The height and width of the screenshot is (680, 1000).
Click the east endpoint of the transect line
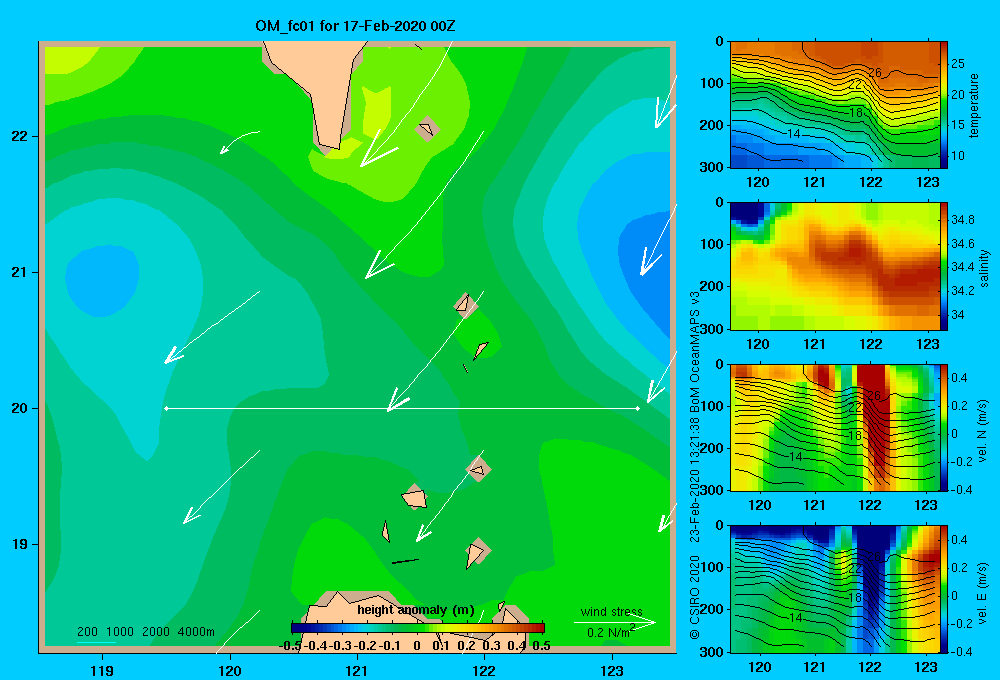[638, 408]
